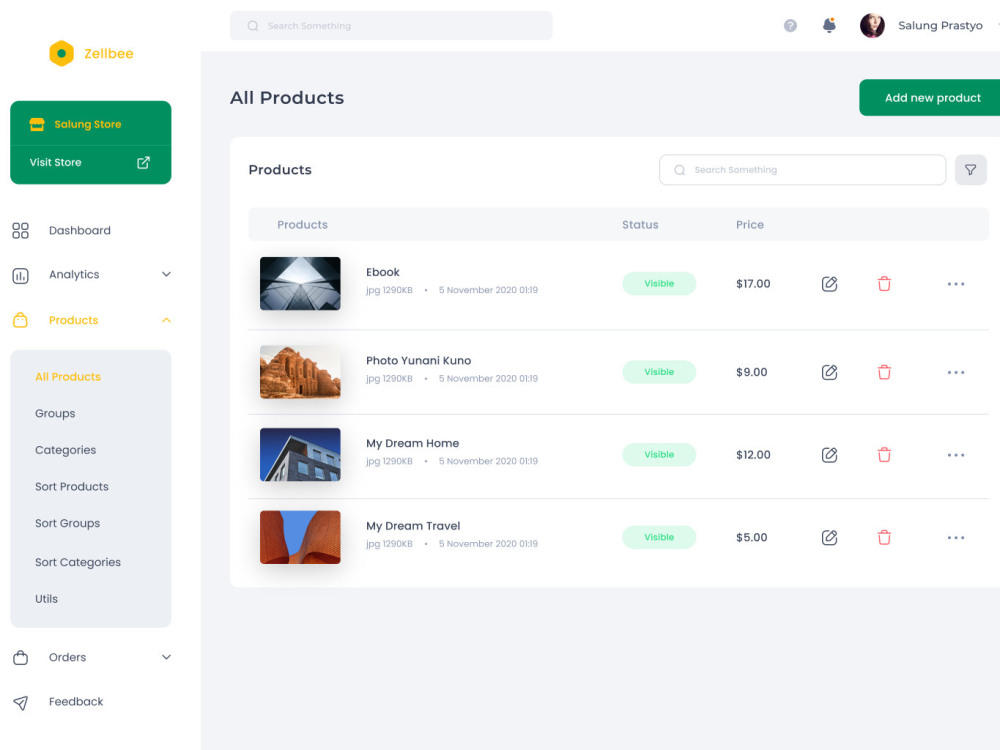Toggle the Visible status of Ebook
1000x750 pixels.
pyautogui.click(x=659, y=284)
